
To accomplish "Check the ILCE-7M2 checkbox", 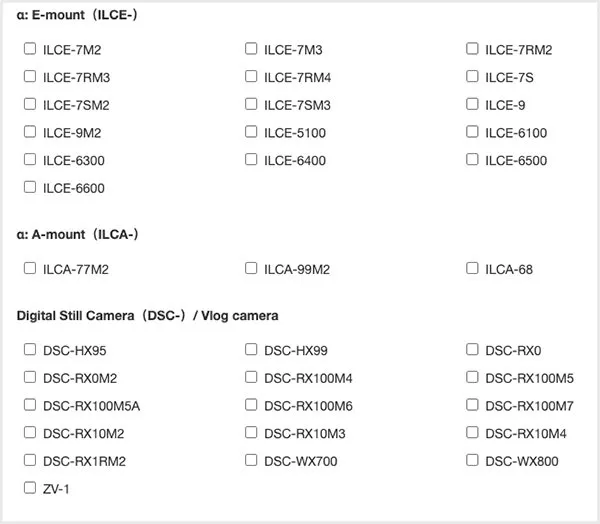I will click(29, 49).
